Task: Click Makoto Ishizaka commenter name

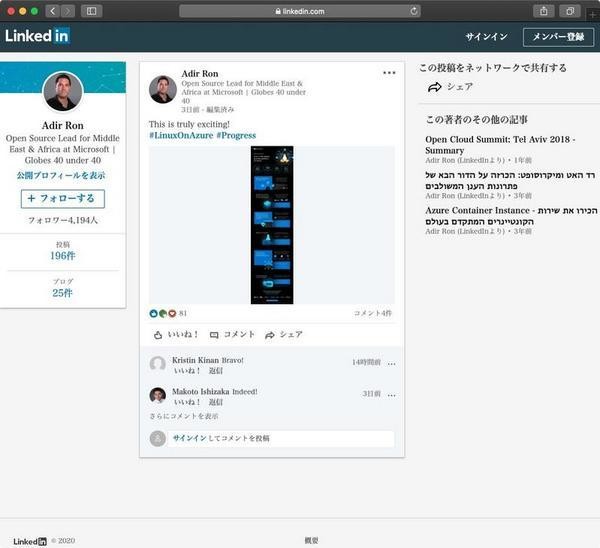Action: (x=201, y=391)
